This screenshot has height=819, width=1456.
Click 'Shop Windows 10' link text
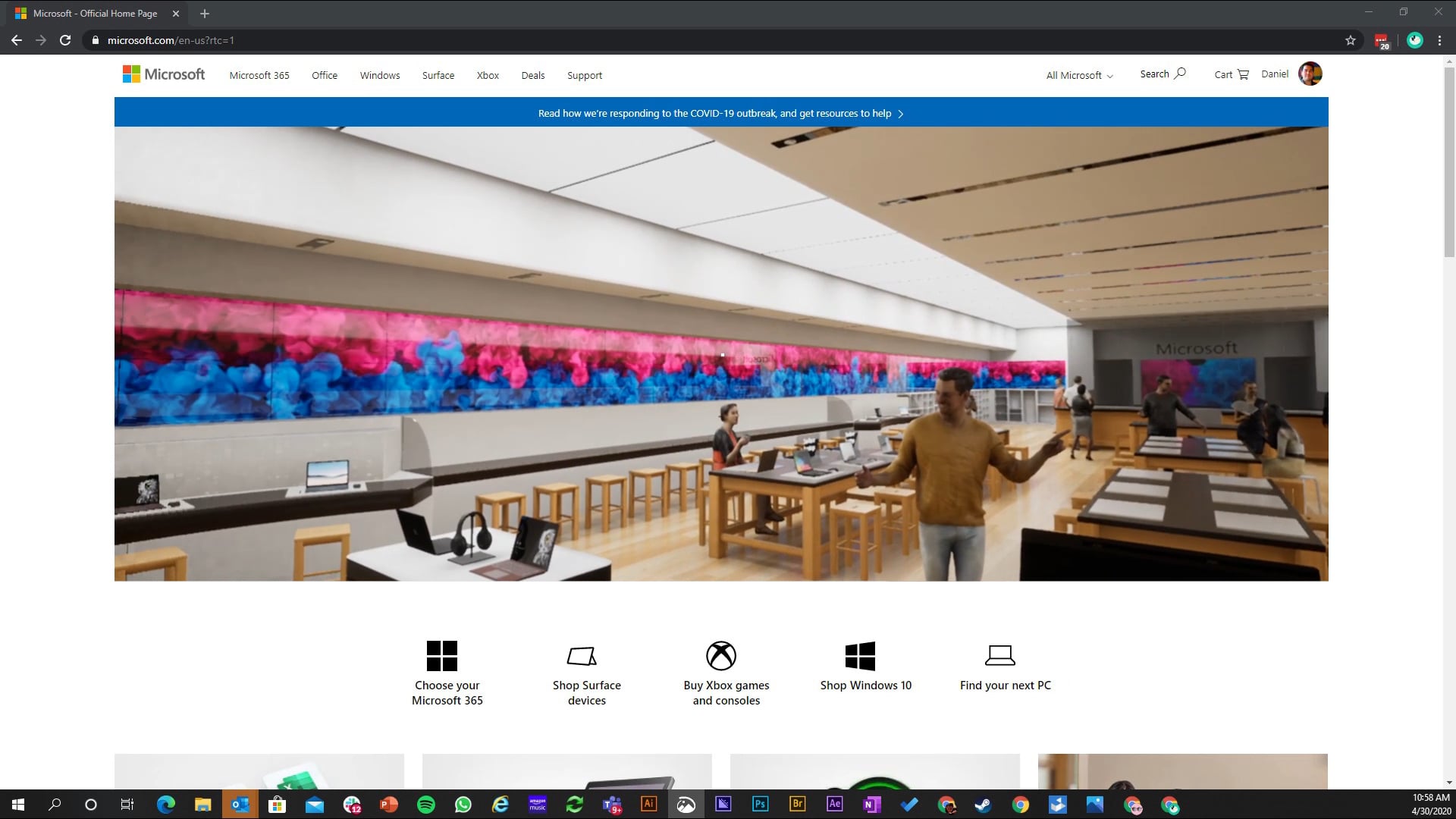[866, 685]
